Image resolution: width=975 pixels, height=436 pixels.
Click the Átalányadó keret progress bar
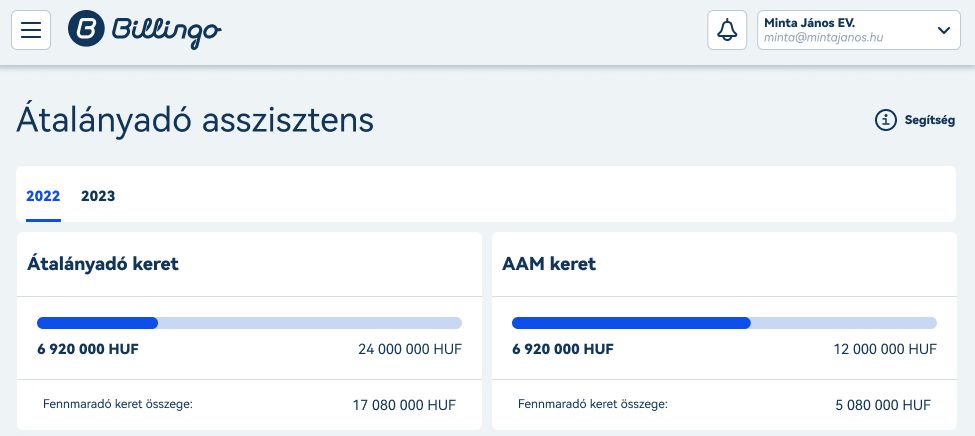[x=249, y=323]
